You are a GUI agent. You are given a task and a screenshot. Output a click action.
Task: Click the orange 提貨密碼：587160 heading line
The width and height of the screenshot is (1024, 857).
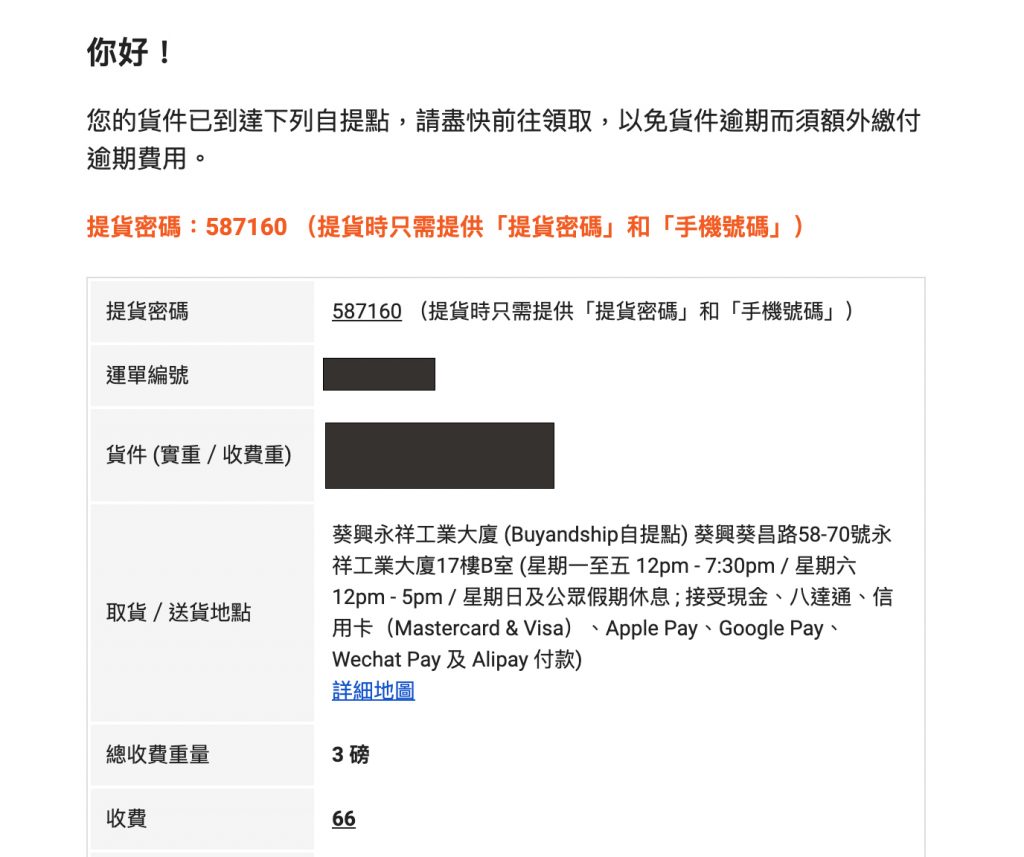tap(445, 227)
